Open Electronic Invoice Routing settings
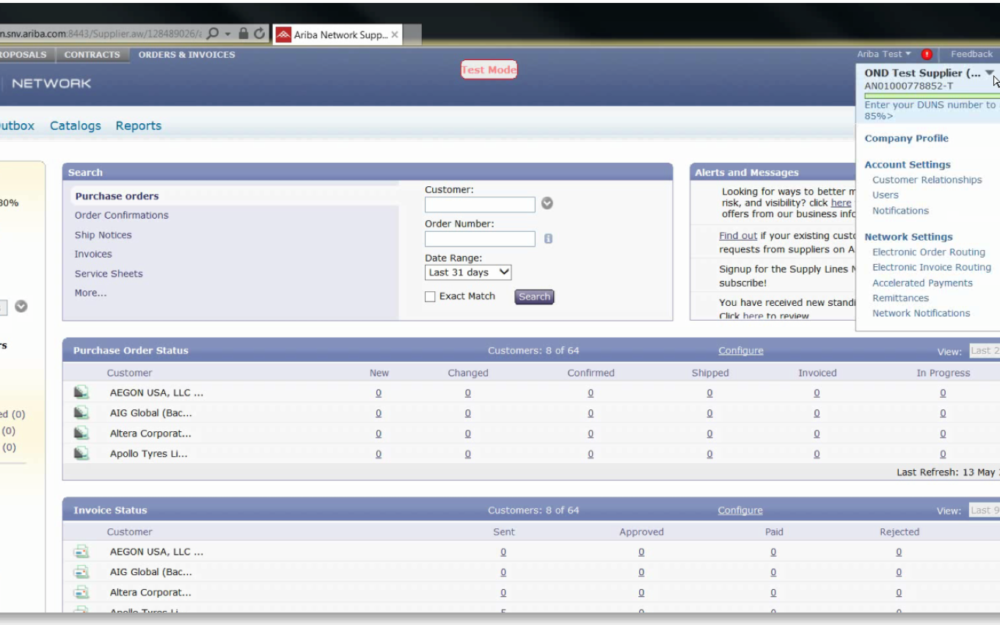Image resolution: width=1000 pixels, height=625 pixels. [x=932, y=267]
